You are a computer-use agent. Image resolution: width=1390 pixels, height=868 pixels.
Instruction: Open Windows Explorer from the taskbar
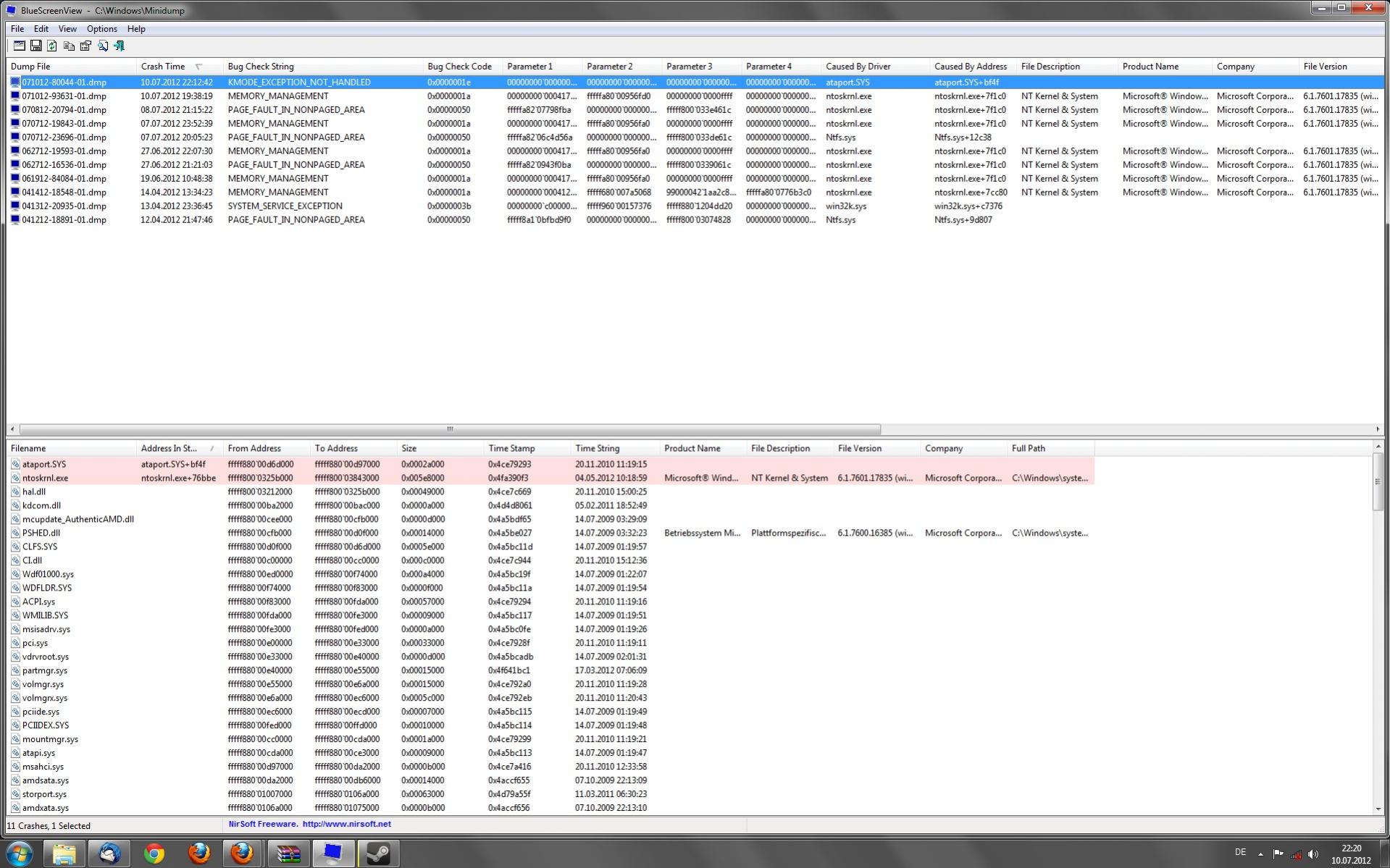(64, 854)
